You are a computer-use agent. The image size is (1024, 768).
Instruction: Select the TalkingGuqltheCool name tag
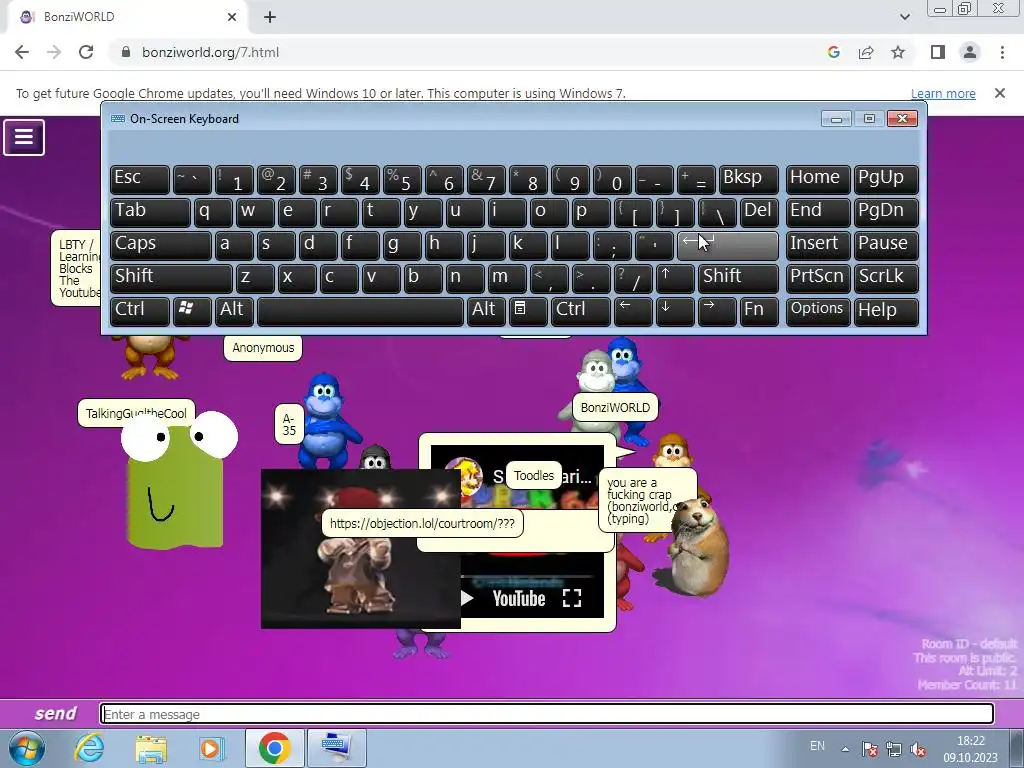pos(136,413)
